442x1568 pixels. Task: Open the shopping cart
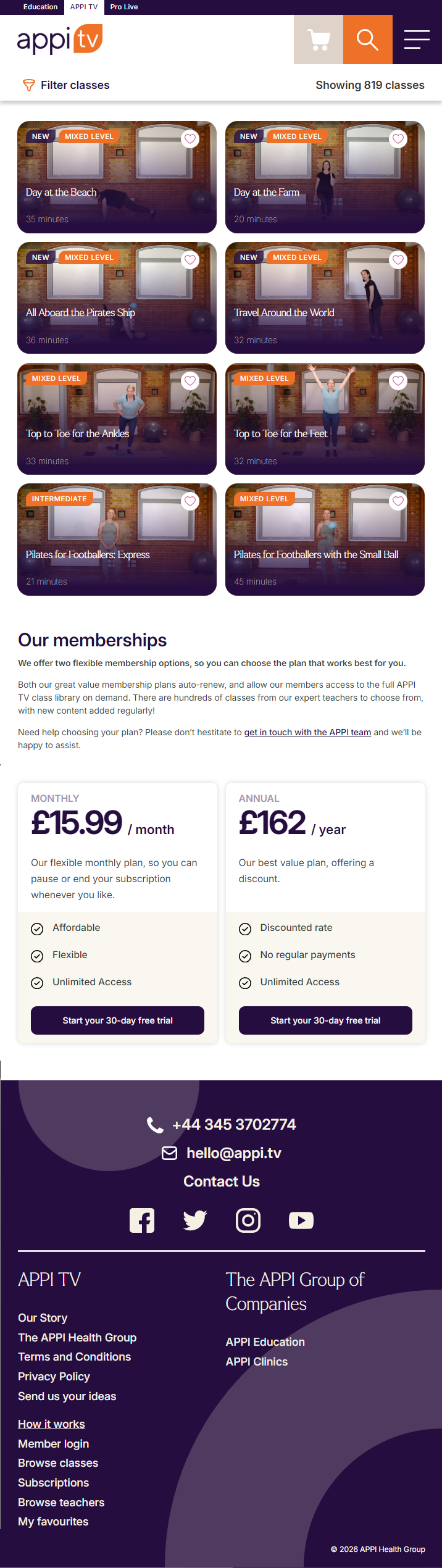319,40
